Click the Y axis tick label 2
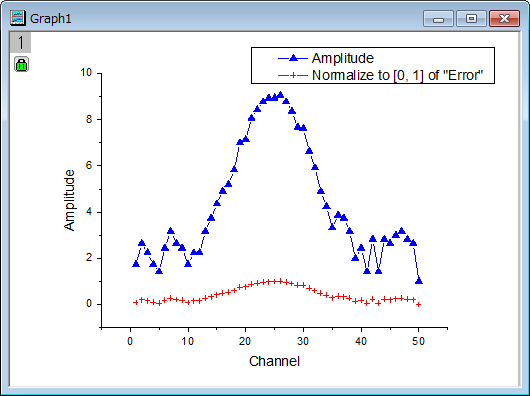This screenshot has height=396, width=530. tap(90, 258)
